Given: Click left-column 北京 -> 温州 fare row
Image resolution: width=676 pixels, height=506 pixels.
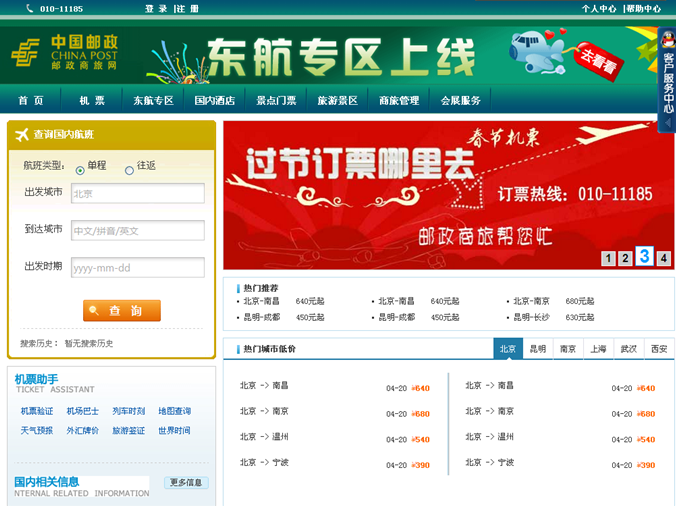Looking at the screenshot, I should [335, 437].
